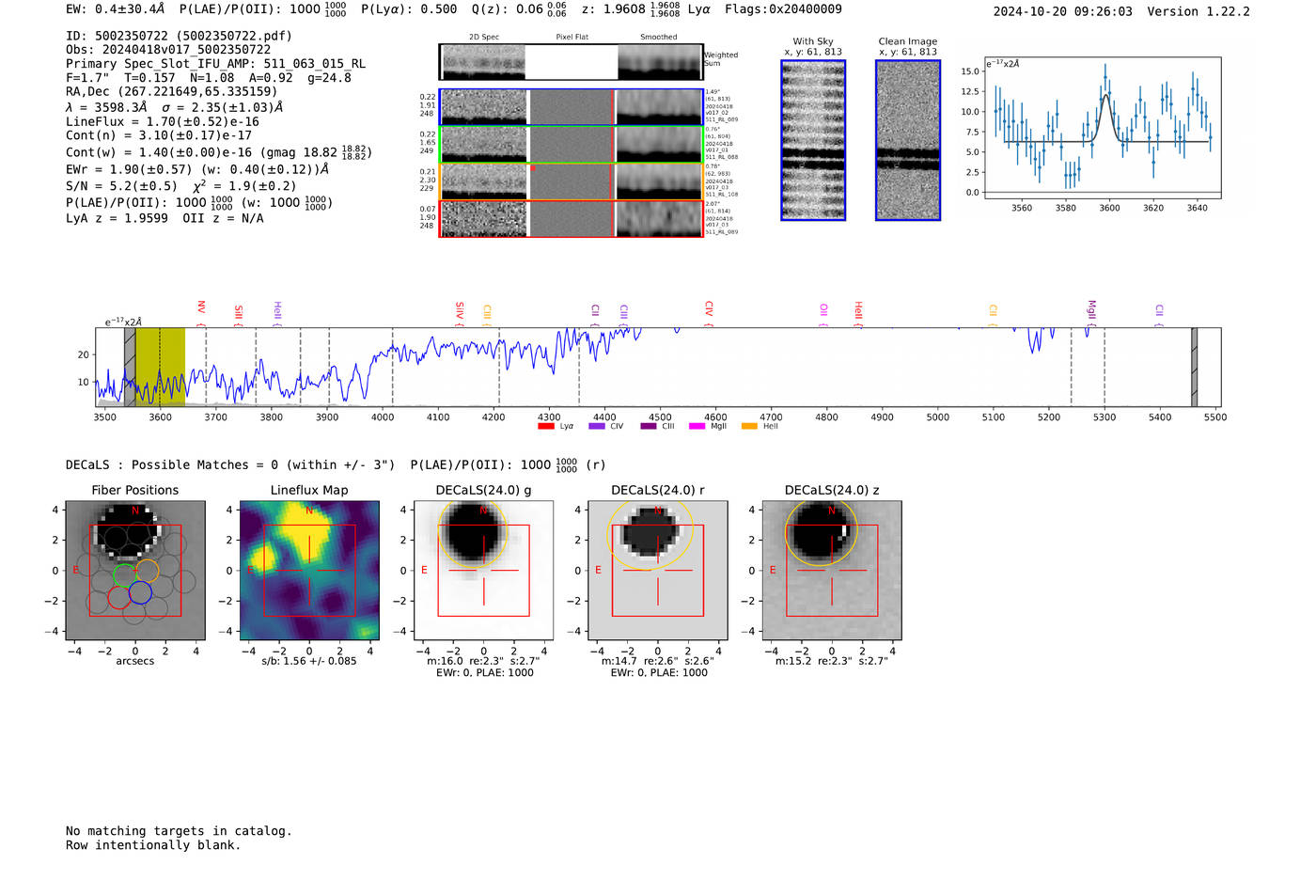Click 'No matching targets in catalog.' text
1316x896 pixels.
(x=179, y=831)
